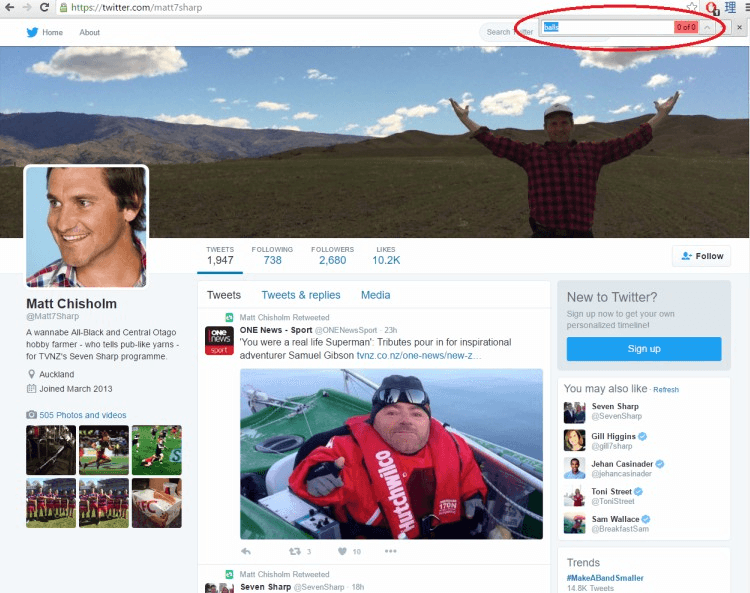Click in the find-in-page text field
The height and width of the screenshot is (593, 750).
(x=605, y=27)
